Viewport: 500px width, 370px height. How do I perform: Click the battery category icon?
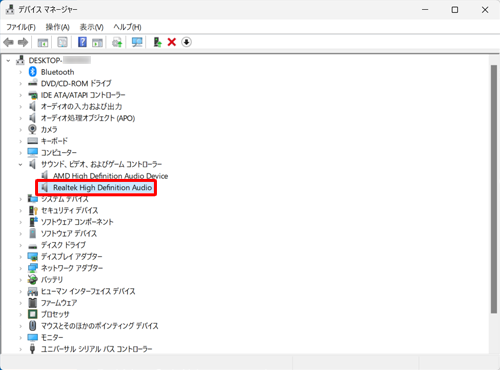pyautogui.click(x=32, y=280)
